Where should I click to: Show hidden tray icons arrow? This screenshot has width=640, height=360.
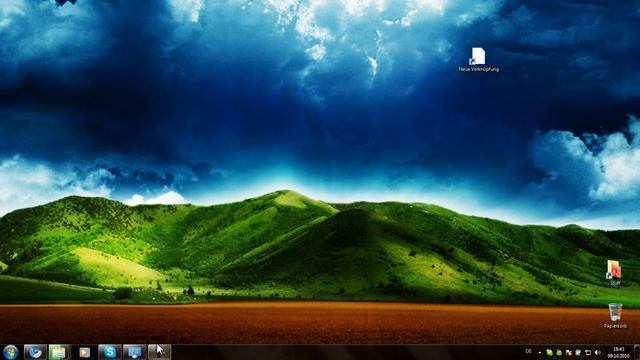pyautogui.click(x=540, y=352)
